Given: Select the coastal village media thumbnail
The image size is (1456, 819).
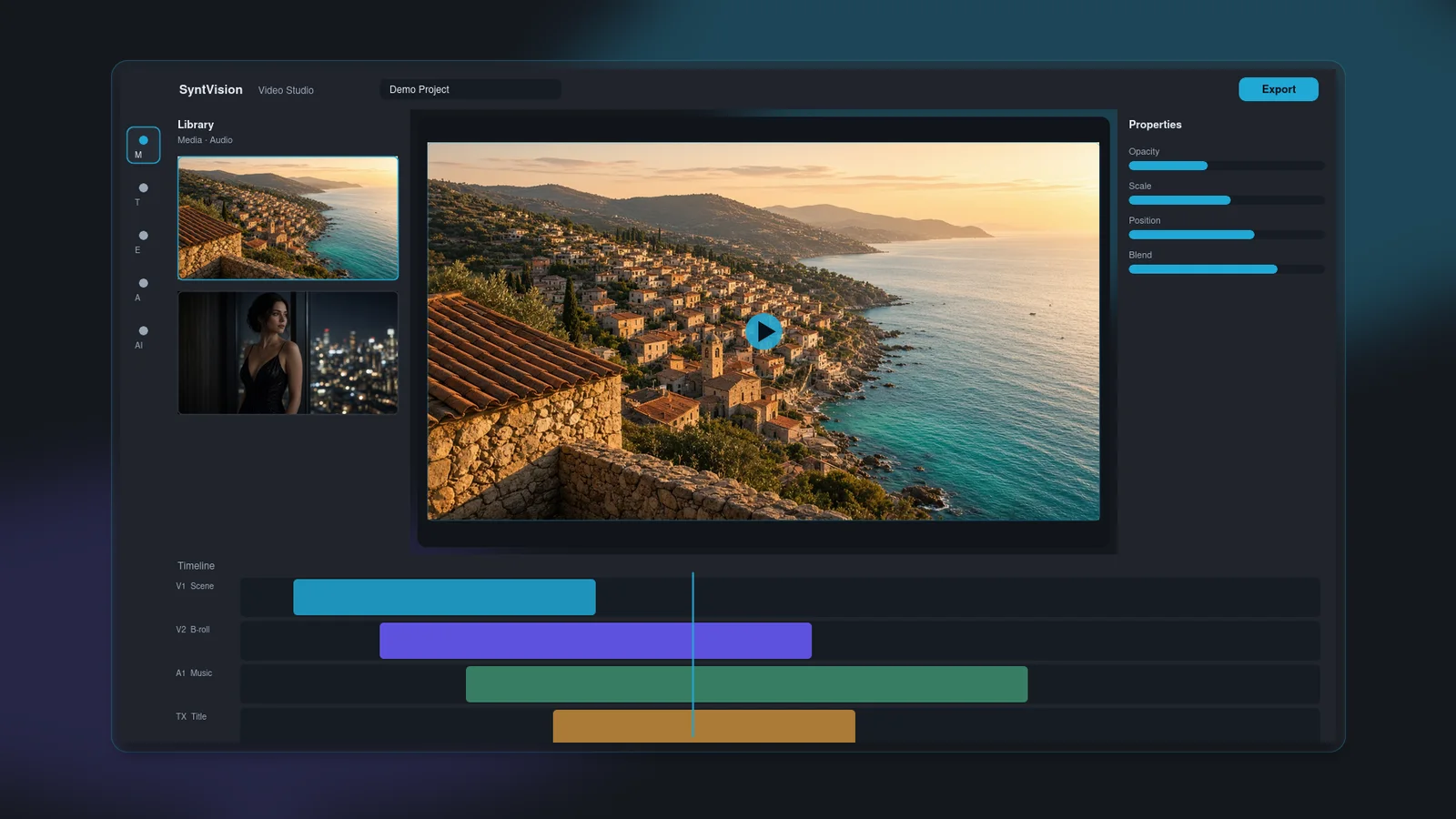Looking at the screenshot, I should point(288,218).
